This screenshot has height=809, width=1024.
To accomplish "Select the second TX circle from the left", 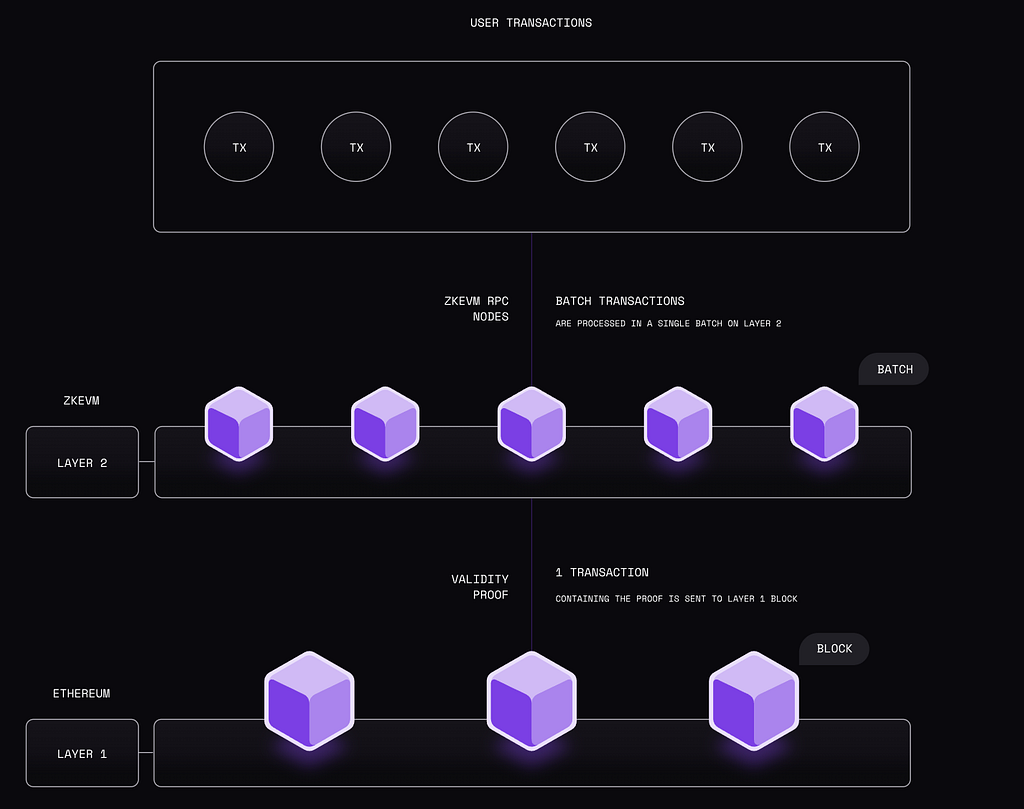I will point(356,147).
